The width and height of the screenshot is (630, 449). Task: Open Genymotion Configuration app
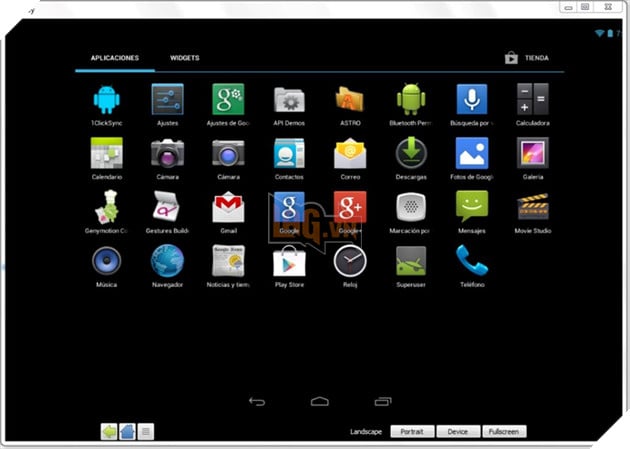pos(106,207)
